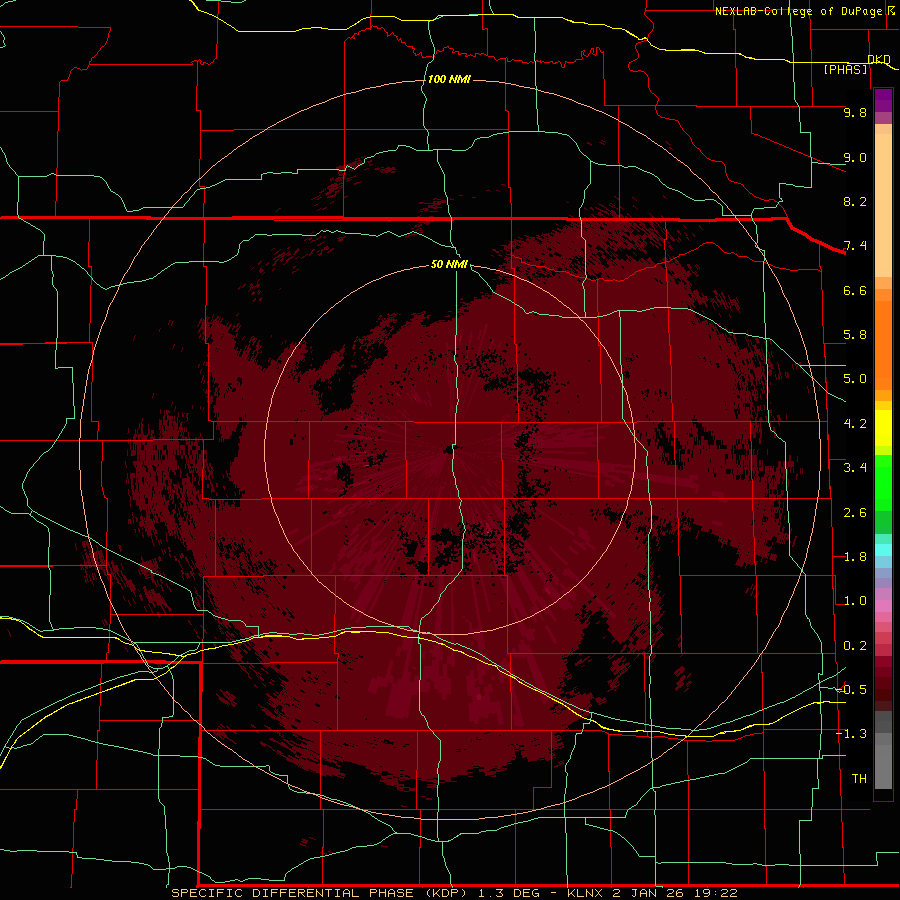Click the DKD label above the legend
Image resolution: width=900 pixels, height=900 pixels.
coord(879,59)
